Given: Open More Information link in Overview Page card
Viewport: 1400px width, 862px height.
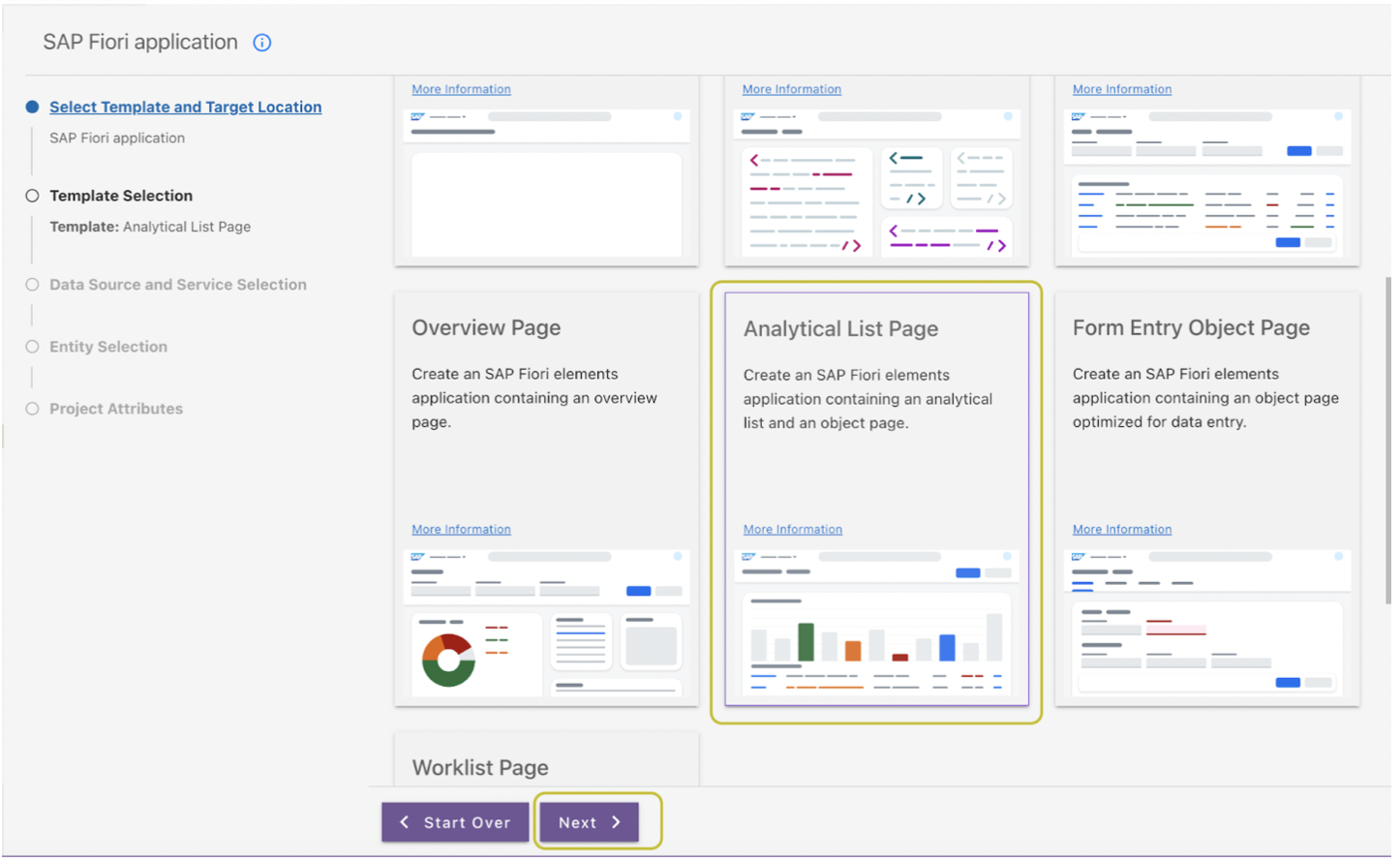Looking at the screenshot, I should pyautogui.click(x=461, y=530).
